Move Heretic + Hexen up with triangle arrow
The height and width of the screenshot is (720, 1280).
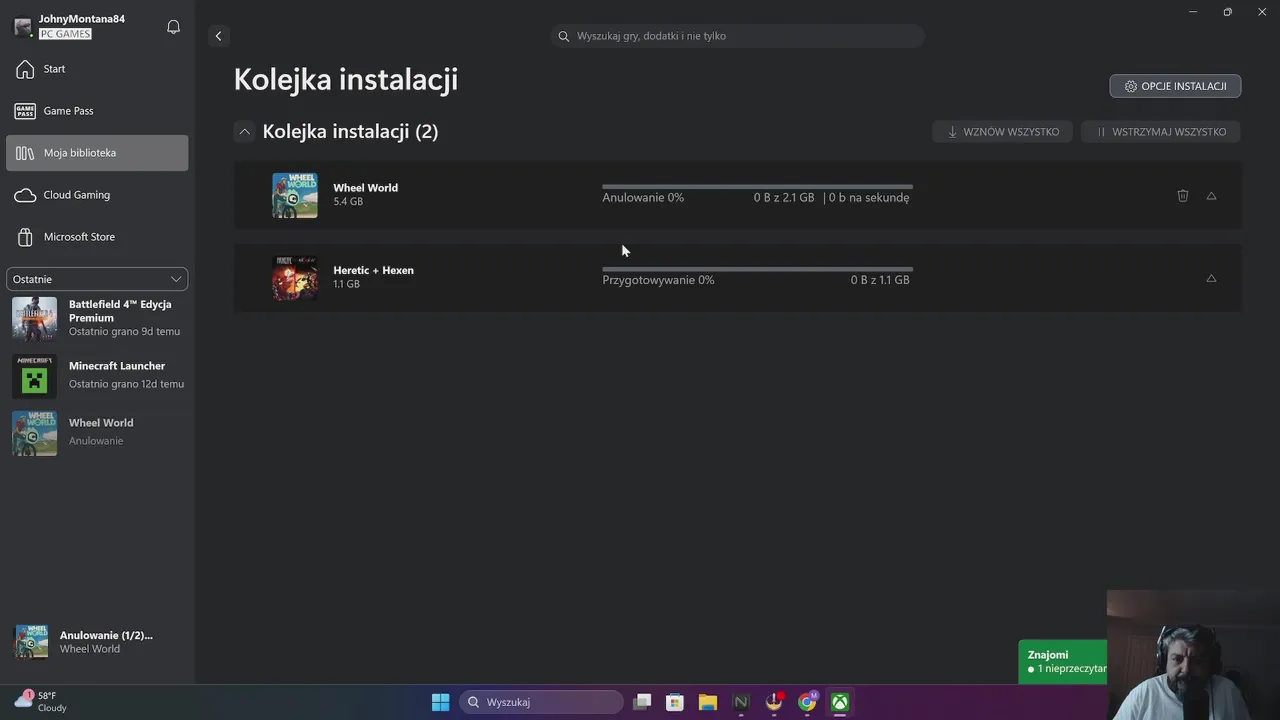tap(1211, 278)
